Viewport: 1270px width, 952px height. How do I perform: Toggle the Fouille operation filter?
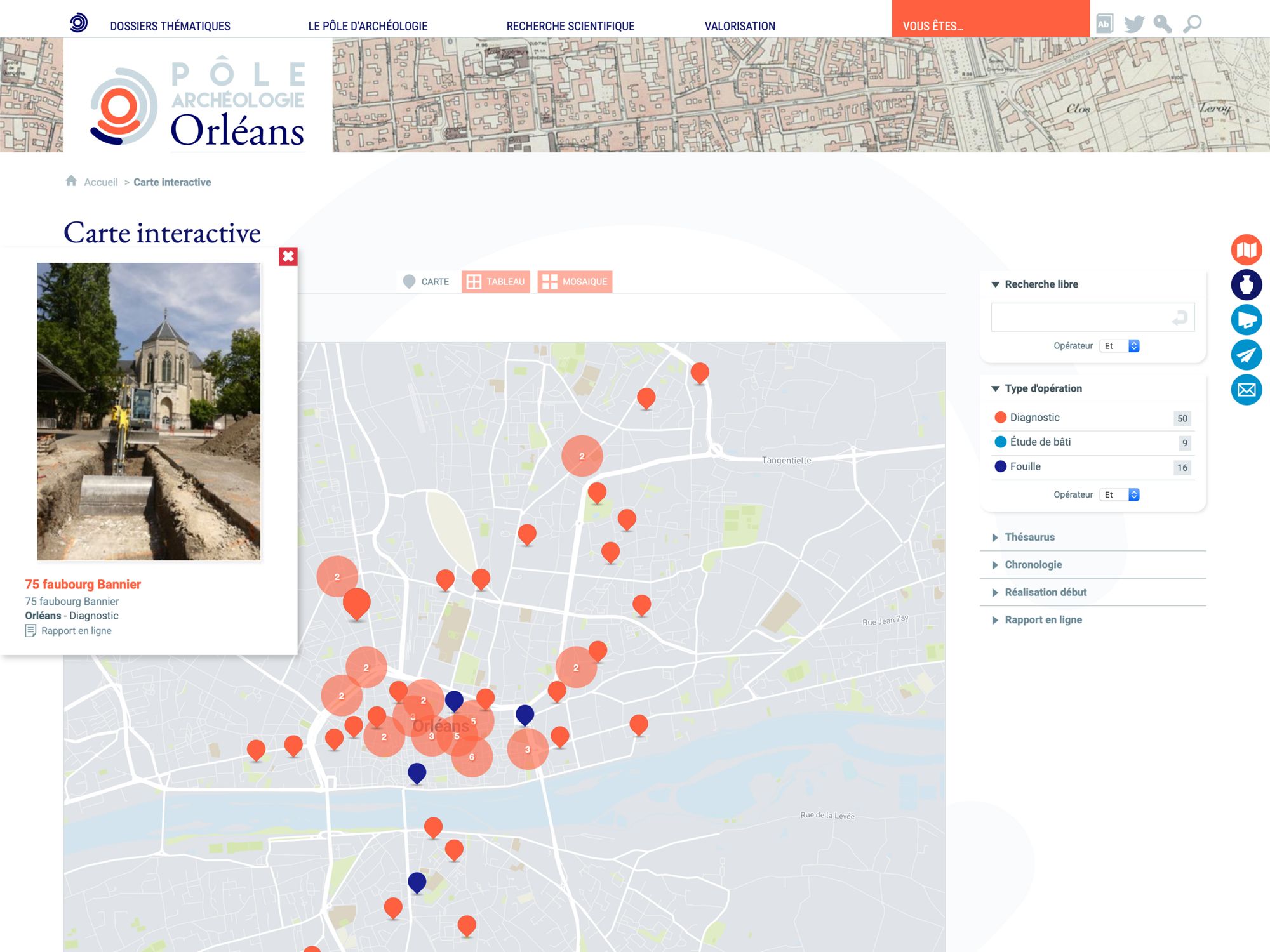click(x=1025, y=466)
